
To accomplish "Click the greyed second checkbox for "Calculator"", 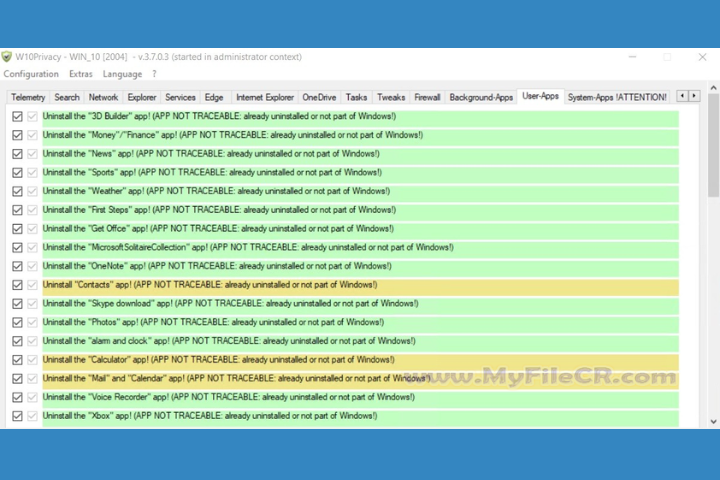I will click(x=32, y=360).
